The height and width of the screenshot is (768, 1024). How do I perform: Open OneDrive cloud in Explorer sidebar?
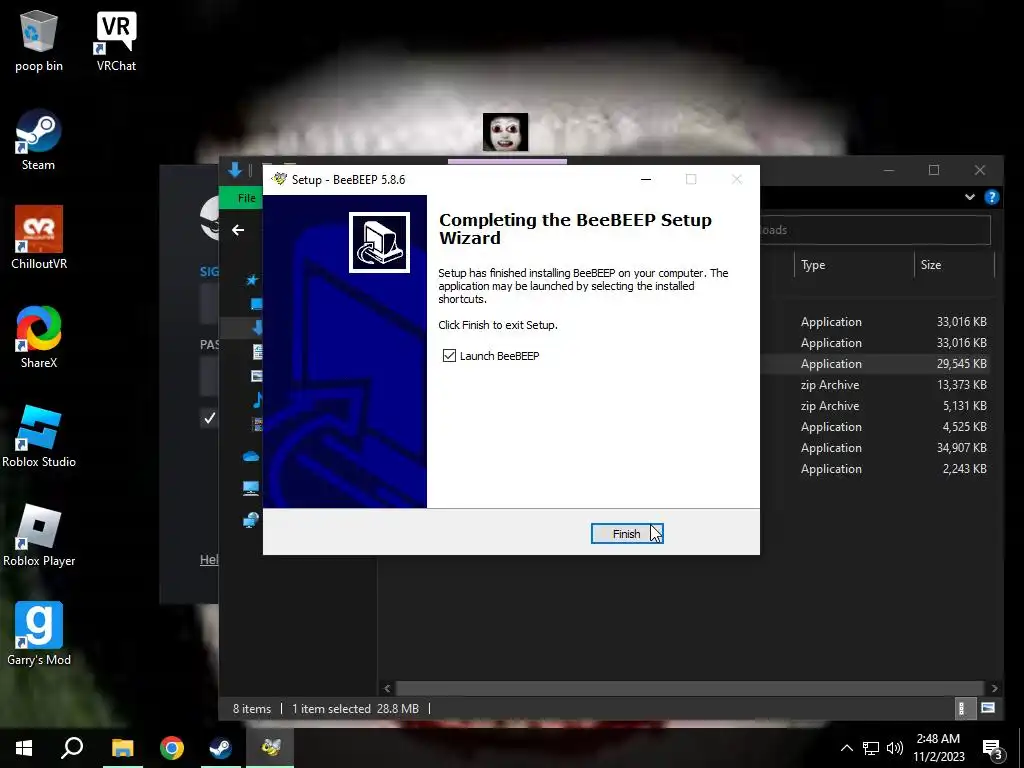(251, 456)
